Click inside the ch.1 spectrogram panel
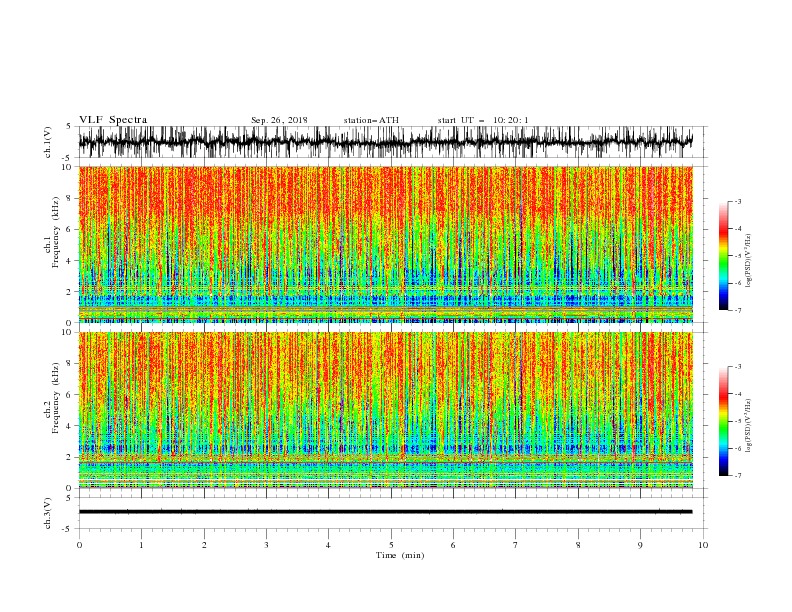The height and width of the screenshot is (612, 792). 385,244
